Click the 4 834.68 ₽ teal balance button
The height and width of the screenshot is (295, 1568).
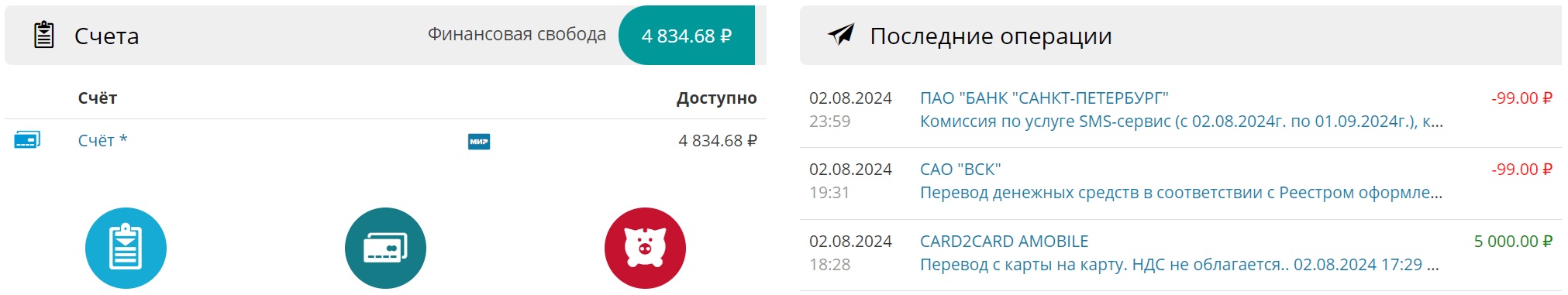pos(687,36)
